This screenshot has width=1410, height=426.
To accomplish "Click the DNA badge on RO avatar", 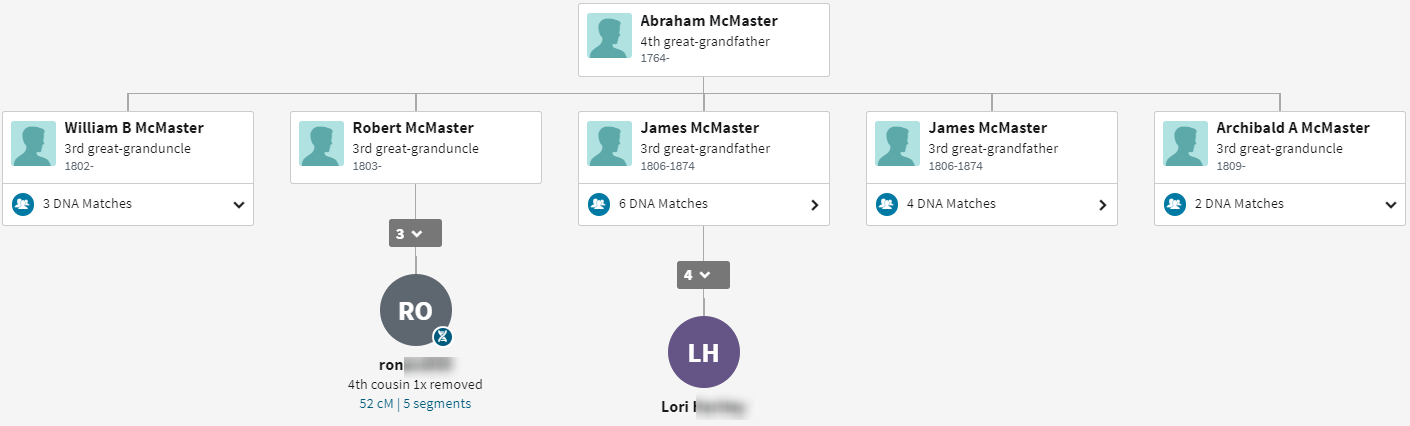I will click(x=443, y=337).
